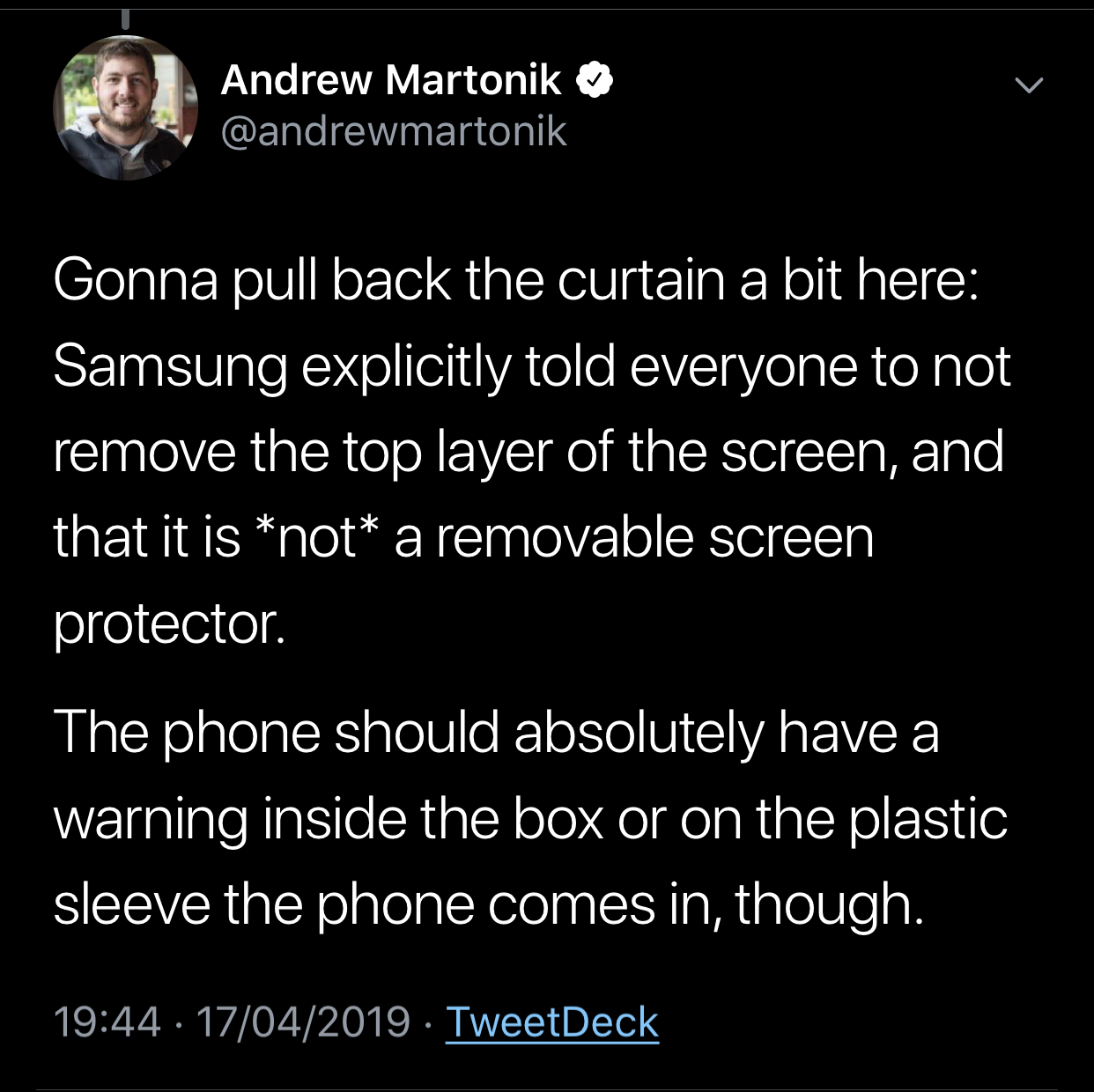The height and width of the screenshot is (1092, 1094).
Task: Click the line 'warning inside the box'
Action: 531,819
